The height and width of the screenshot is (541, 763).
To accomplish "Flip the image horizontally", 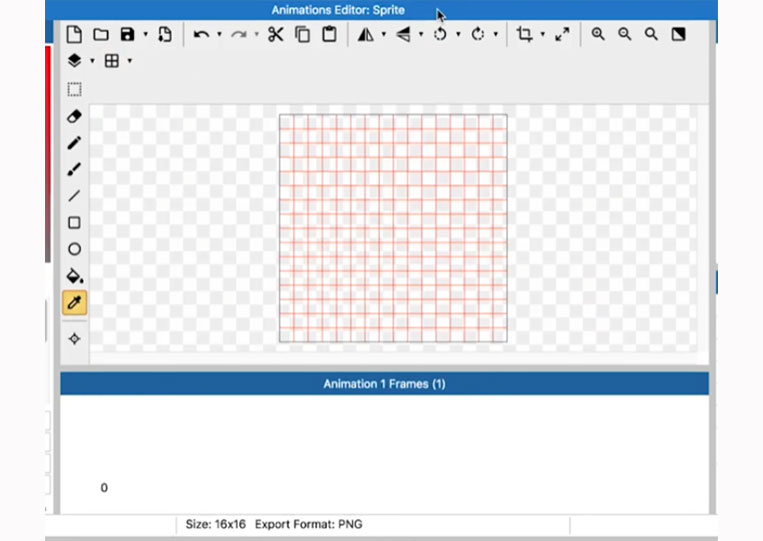I will point(365,34).
